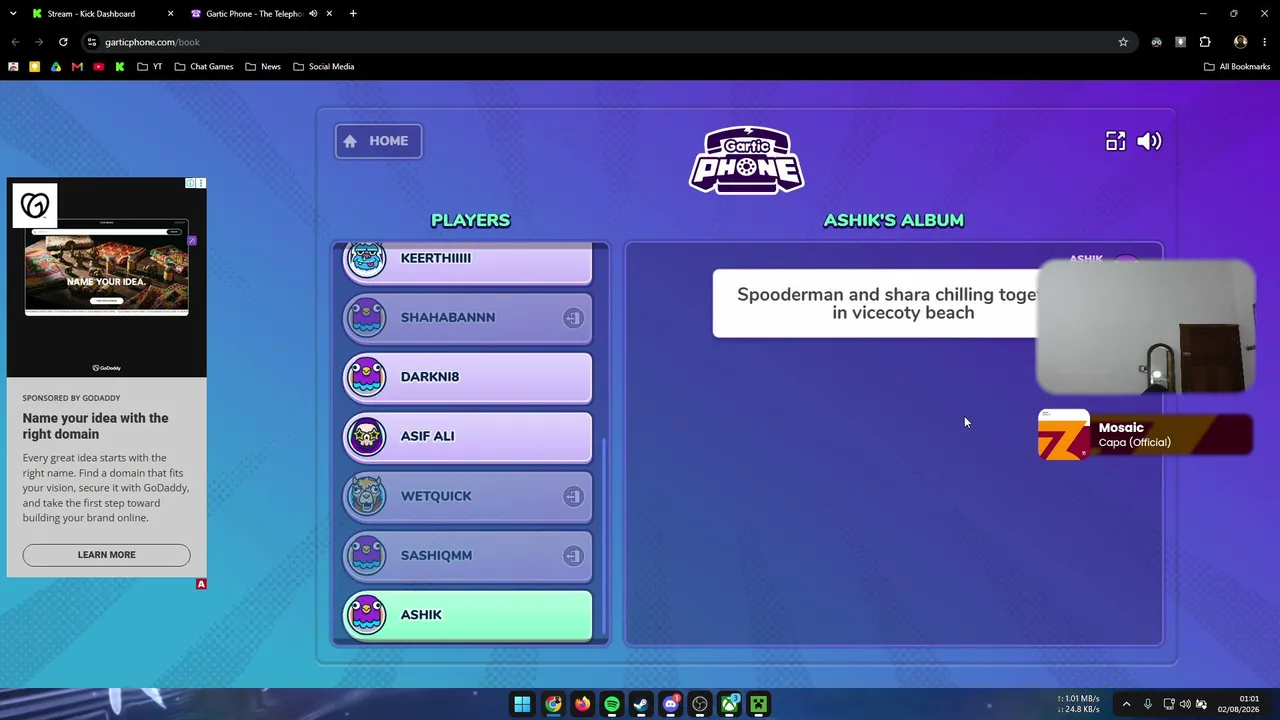Select player ASHIK in the players list
Screen dimensions: 1280x720
[468, 615]
